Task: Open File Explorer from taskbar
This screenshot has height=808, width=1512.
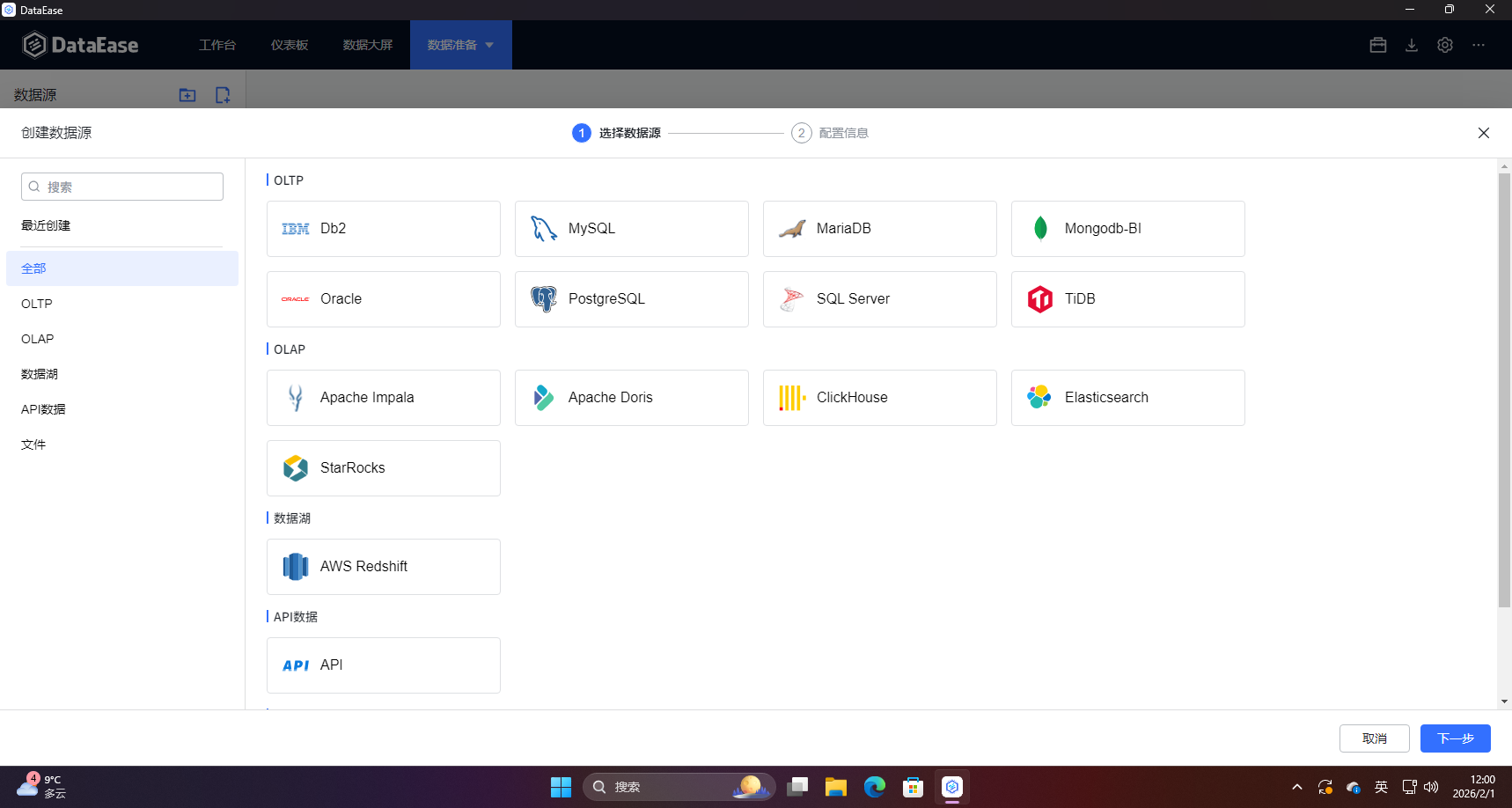Action: pos(835,787)
